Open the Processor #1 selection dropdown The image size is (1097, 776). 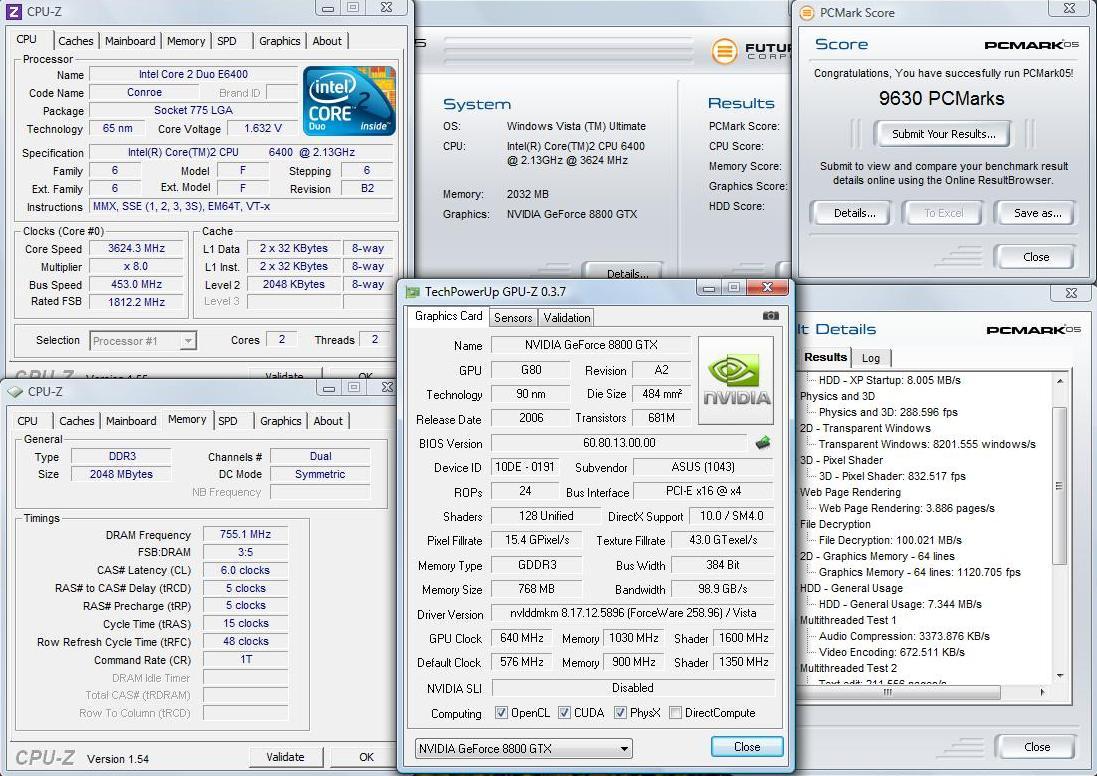click(143, 341)
